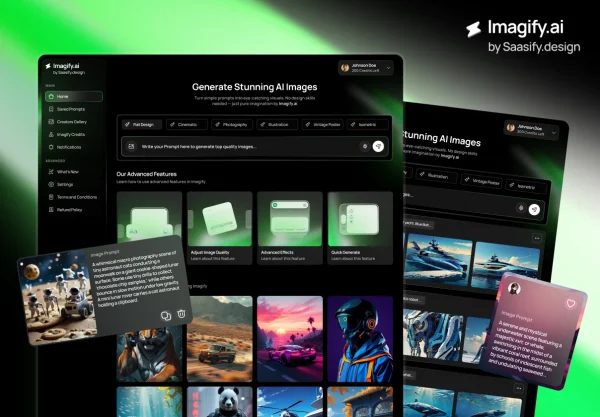This screenshot has height=417, width=600.
Task: Click 'Learn about this feature' under Adjust Image Quality
Action: (212, 259)
